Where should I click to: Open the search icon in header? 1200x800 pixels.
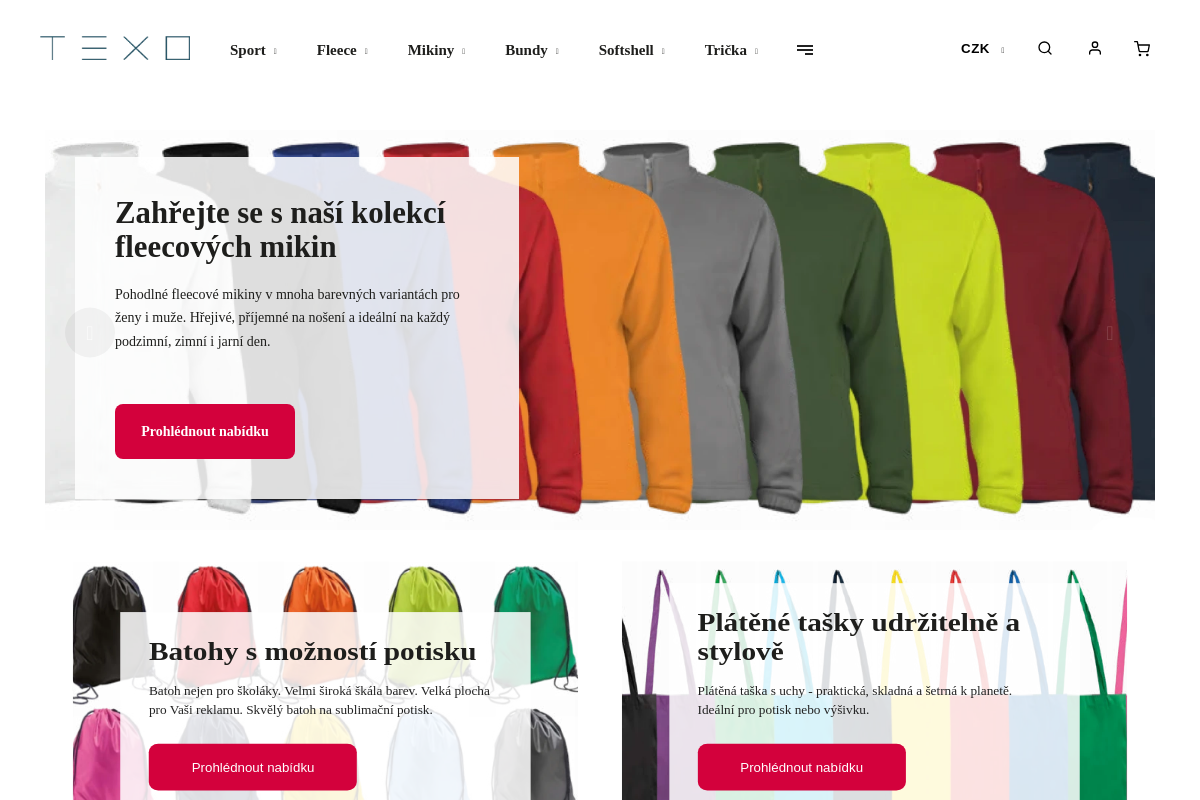click(x=1045, y=48)
